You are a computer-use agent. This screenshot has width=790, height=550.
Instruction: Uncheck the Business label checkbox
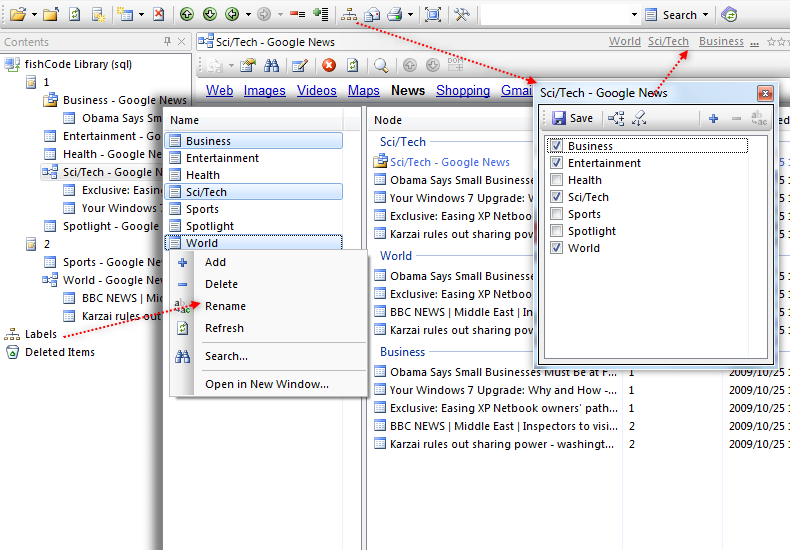point(556,146)
